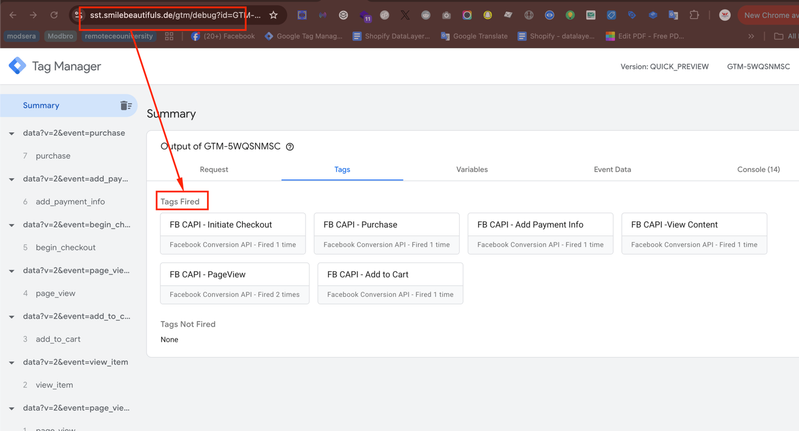Open the camera extension icon in toolbar

[446, 15]
